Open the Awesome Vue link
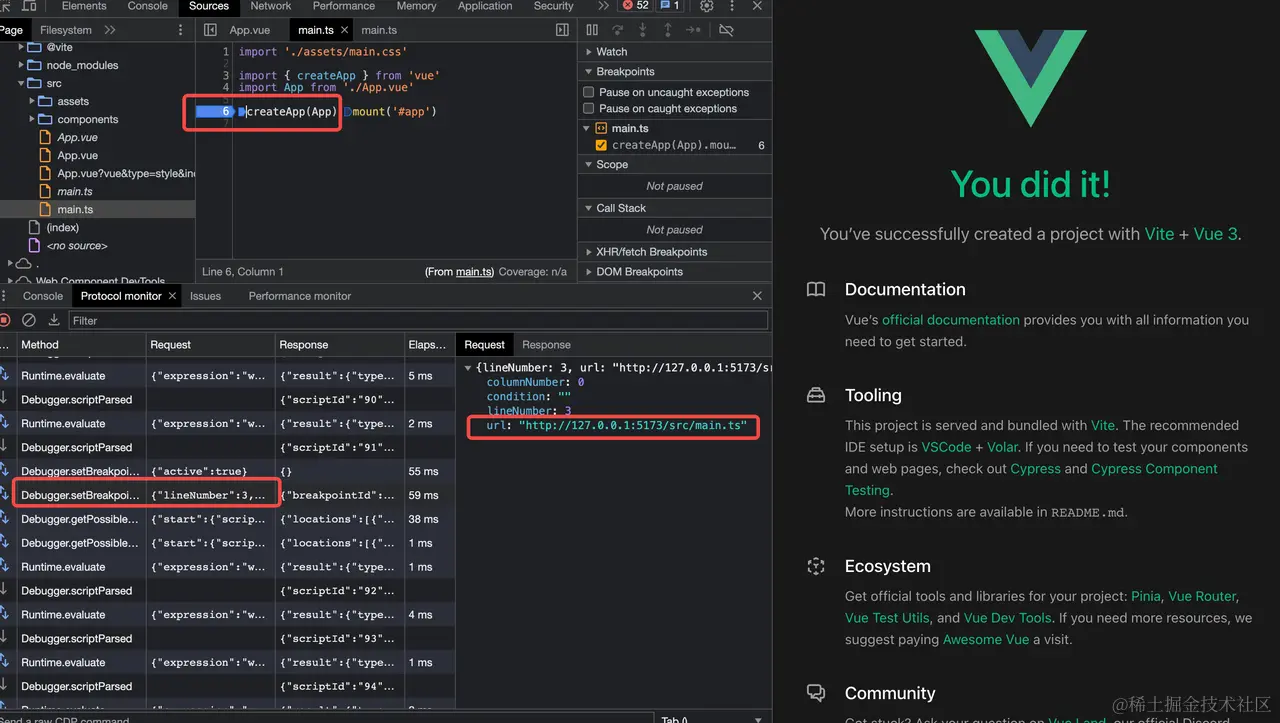 [x=985, y=640]
